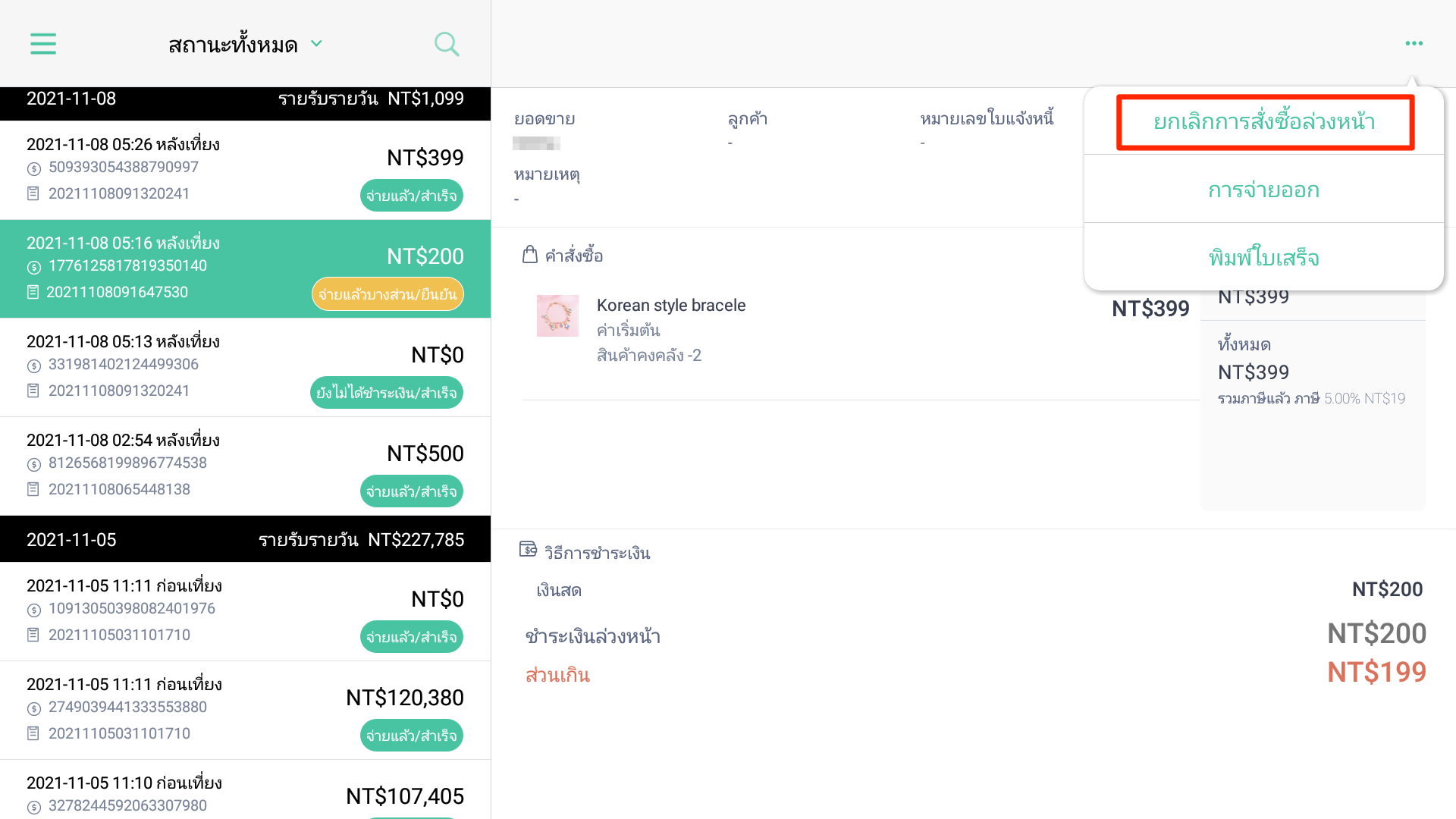
Task: Open the hamburger menu
Action: (x=43, y=44)
